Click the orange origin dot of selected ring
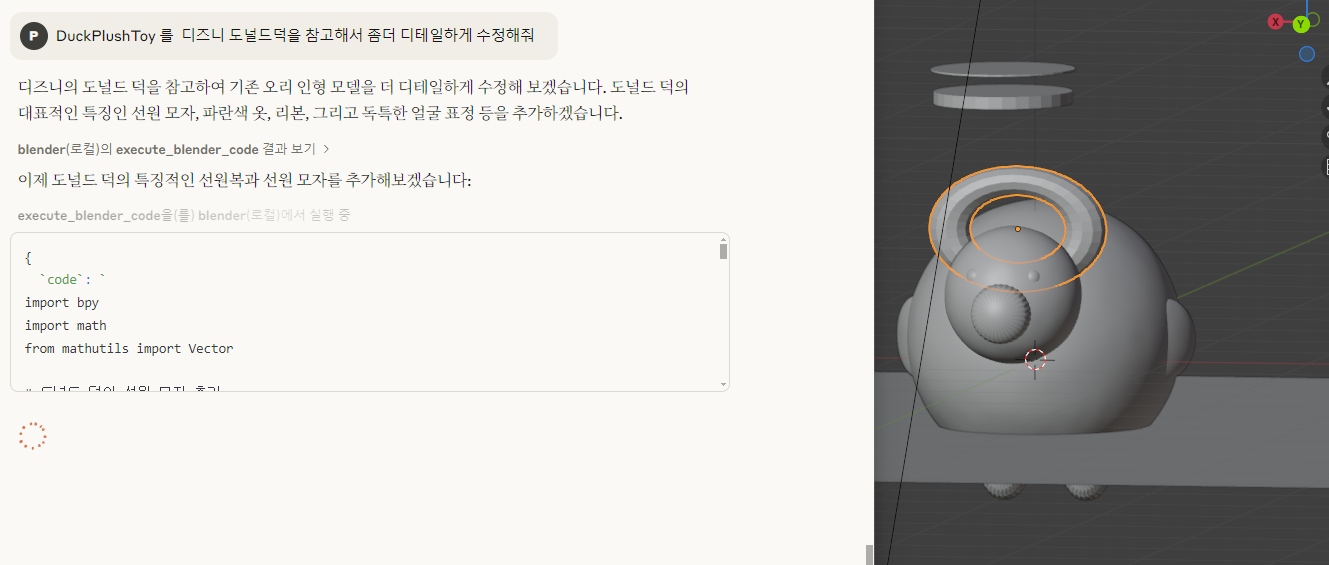This screenshot has height=565, width=1329. pyautogui.click(x=1017, y=229)
